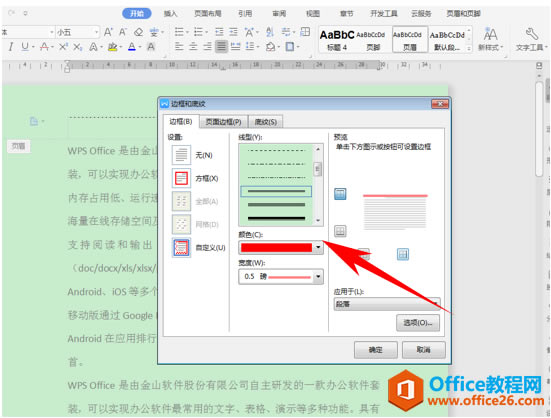Screen dimensions: 551x418
Task: Open the 0.5 磅 width dropdown
Action: coord(318,277)
